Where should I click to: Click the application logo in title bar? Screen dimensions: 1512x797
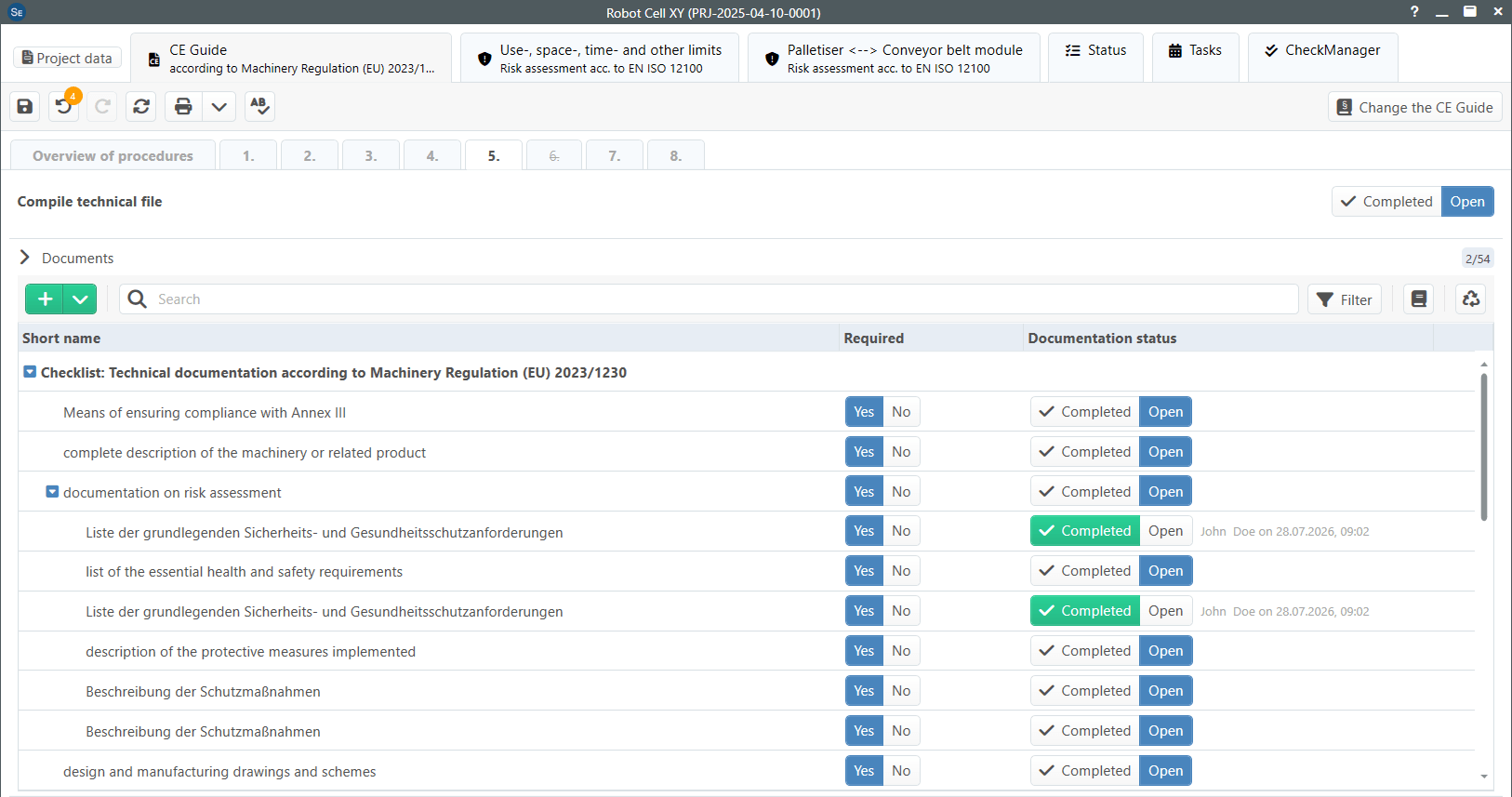16,12
